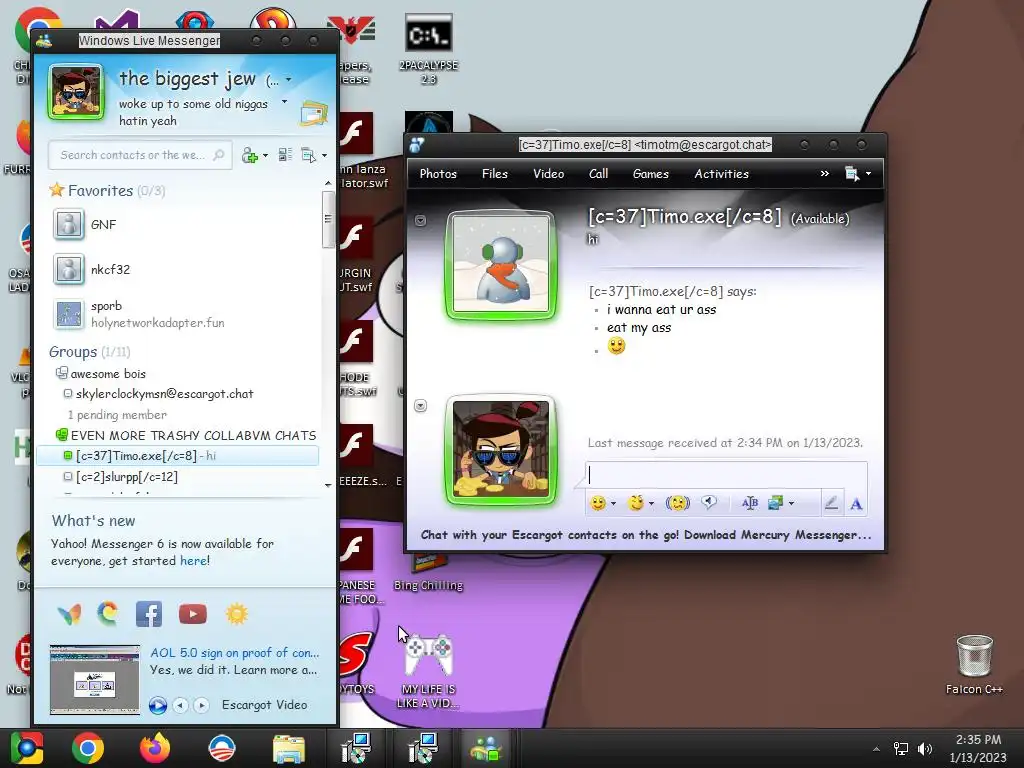Select an emoticon smiley in chat toolbar
The image size is (1024, 768).
[597, 503]
